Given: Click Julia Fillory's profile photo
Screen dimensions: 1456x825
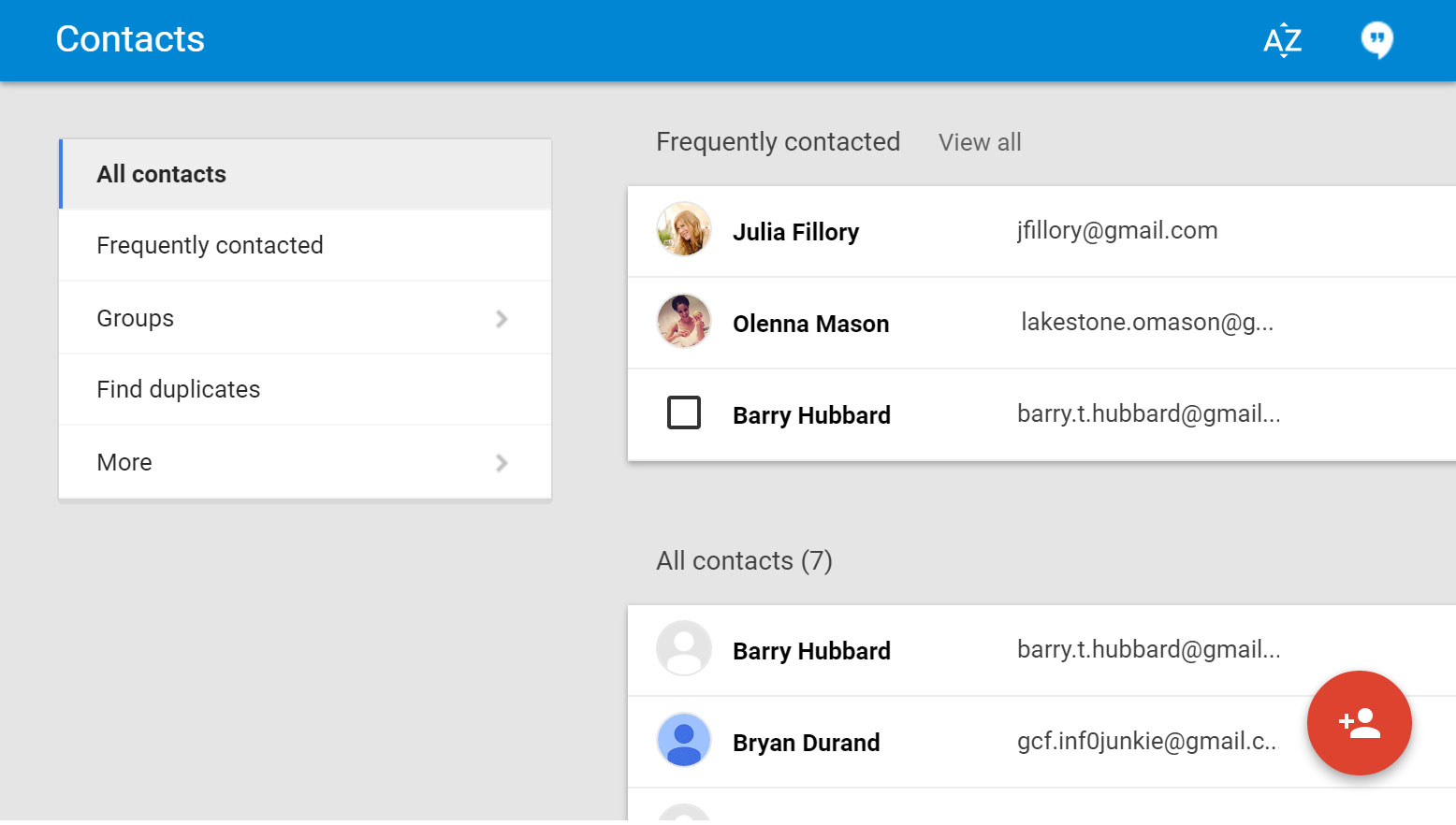Looking at the screenshot, I should click(x=684, y=230).
